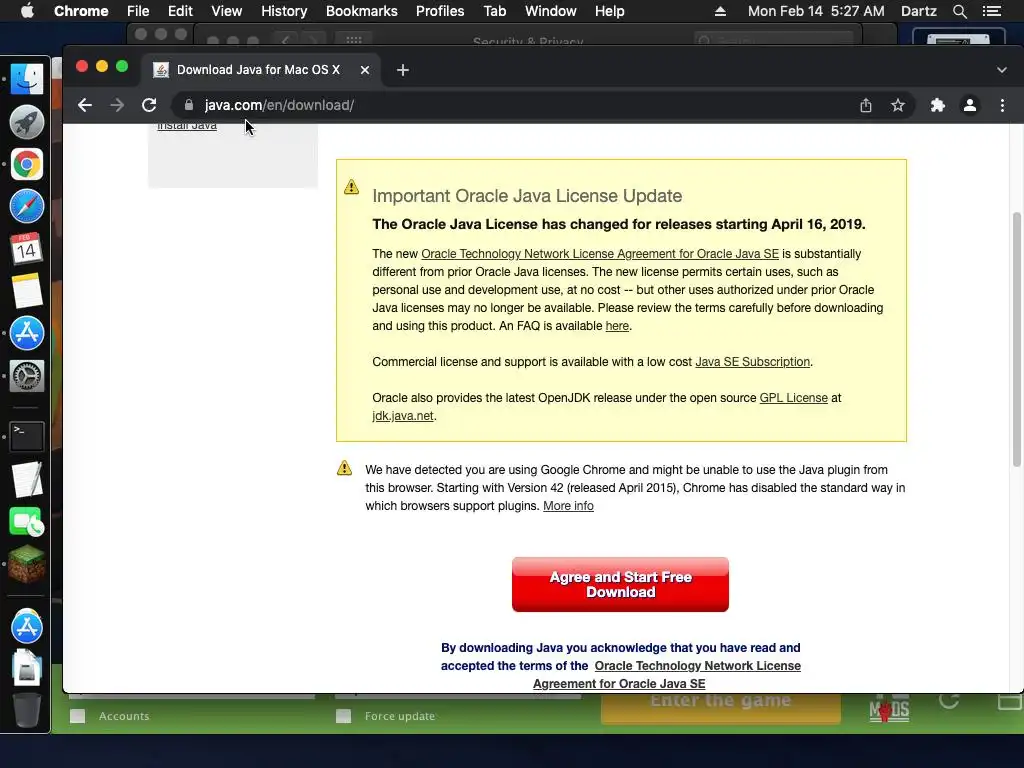Click the refresh icon in launcher

click(949, 701)
